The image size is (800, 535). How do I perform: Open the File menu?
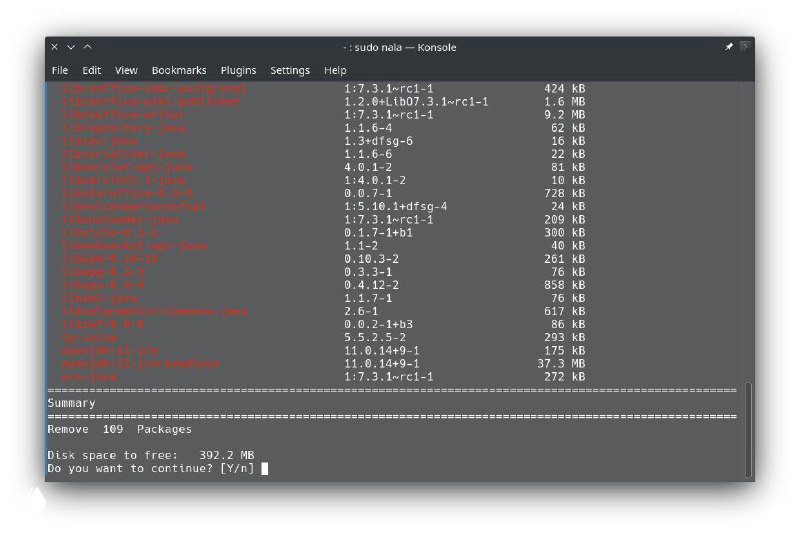[x=60, y=70]
